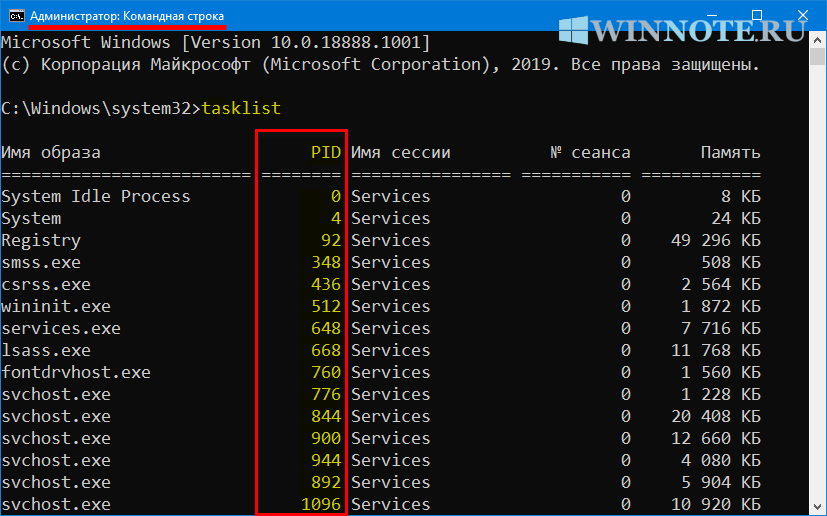Click memory value "1 560 КБ"
The image size is (827, 516).
click(x=721, y=372)
